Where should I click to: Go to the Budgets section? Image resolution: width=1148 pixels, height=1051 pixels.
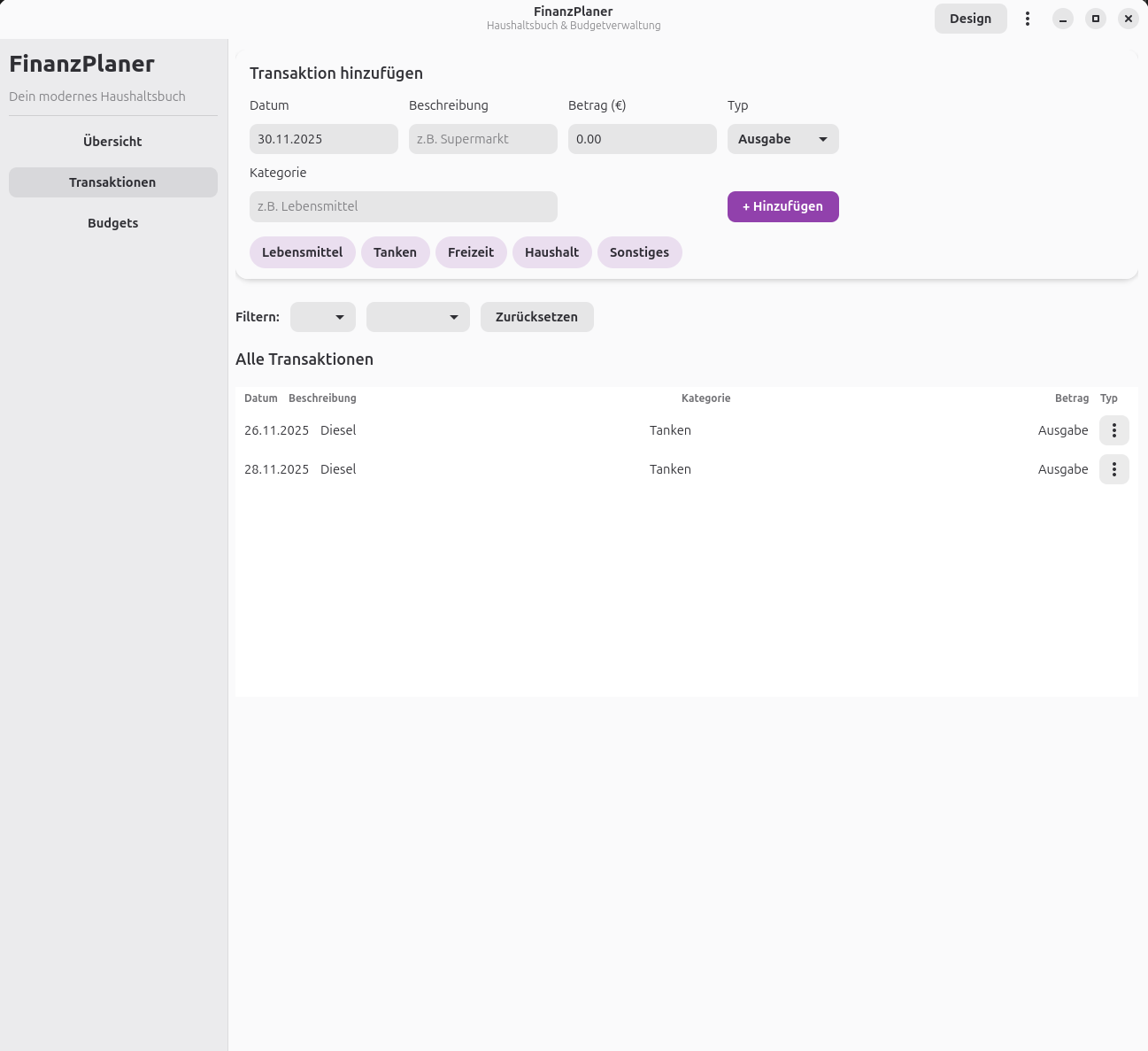tap(112, 223)
